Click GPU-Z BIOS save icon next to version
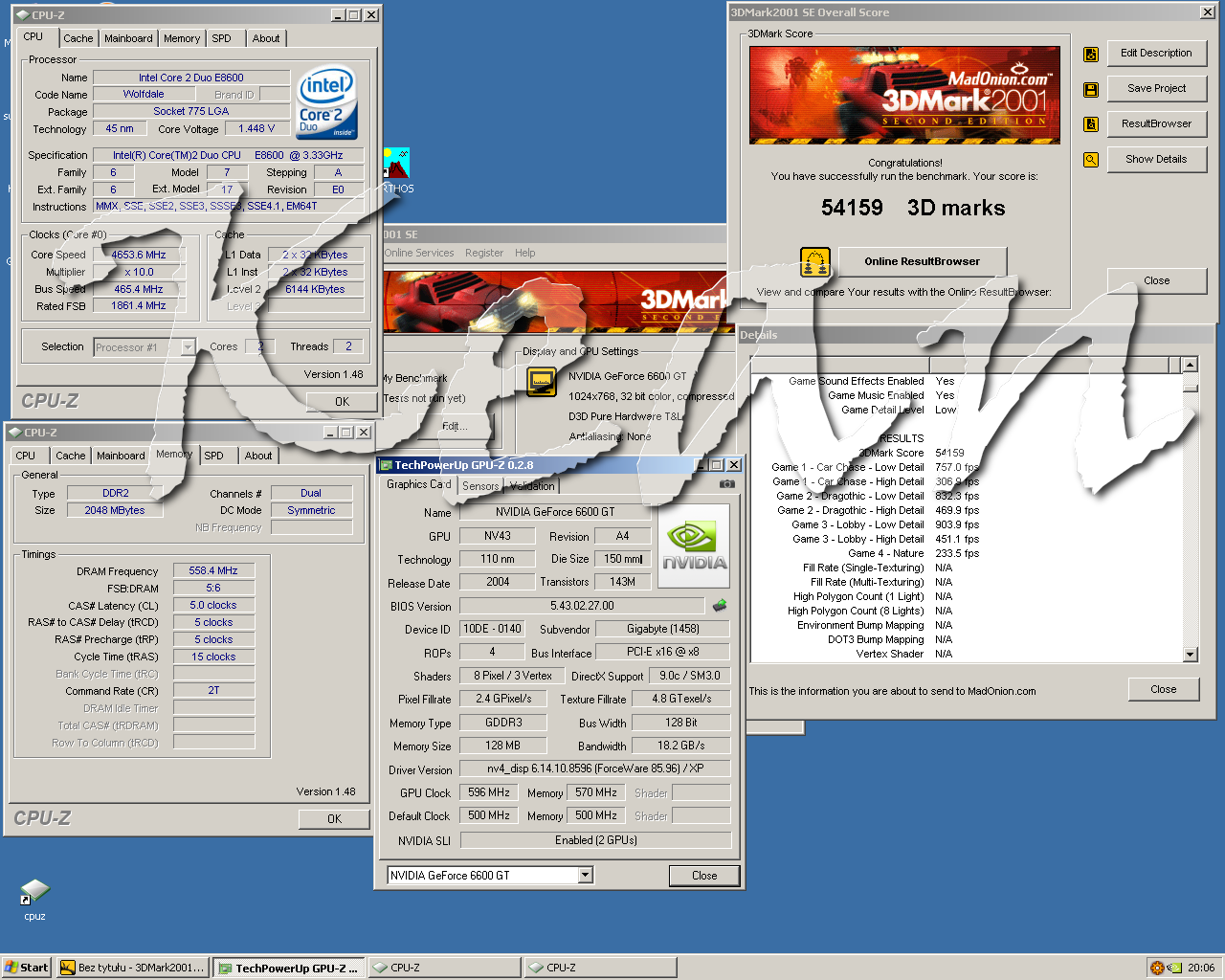This screenshot has height=980, width=1225. (x=720, y=605)
